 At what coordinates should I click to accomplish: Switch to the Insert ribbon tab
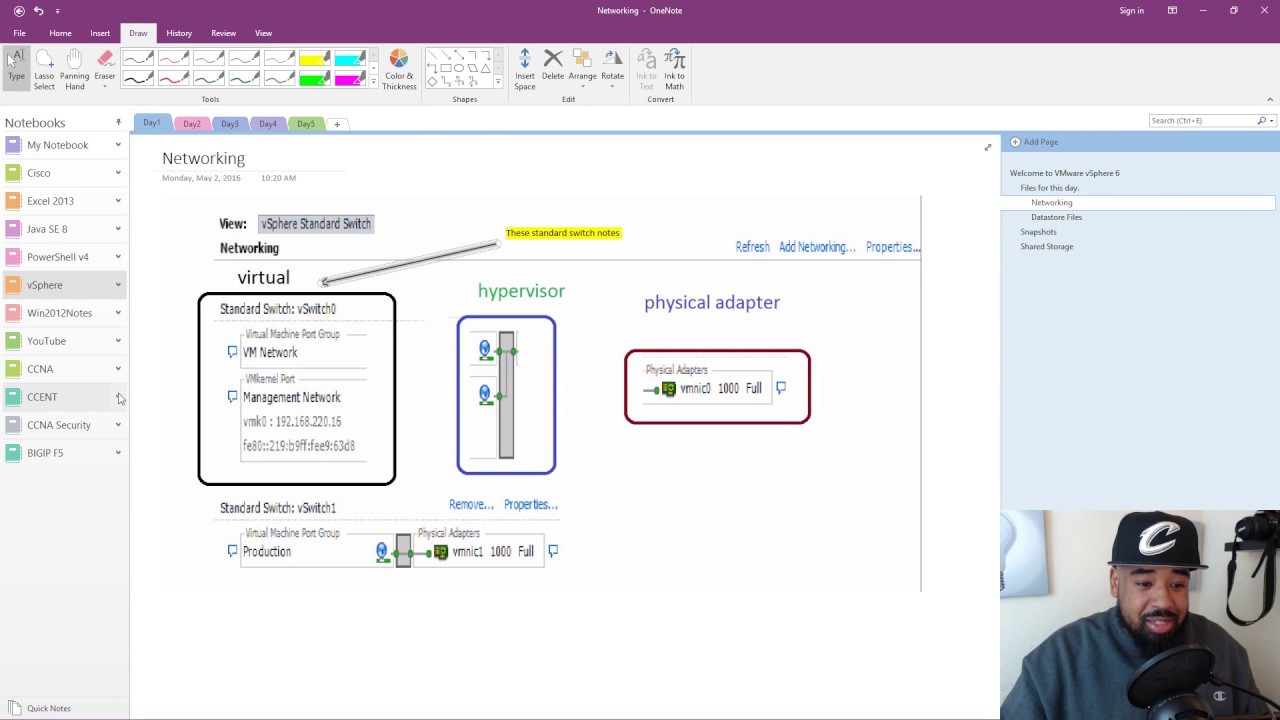pyautogui.click(x=100, y=33)
